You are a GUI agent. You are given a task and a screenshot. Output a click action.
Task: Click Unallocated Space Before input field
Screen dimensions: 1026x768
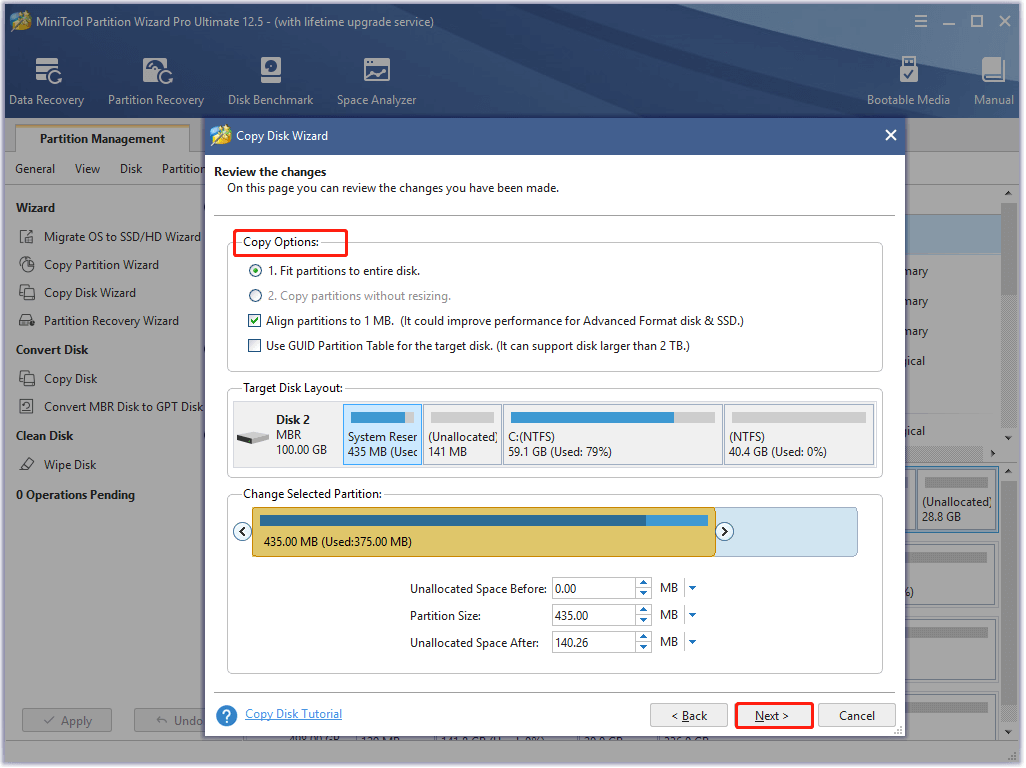click(593, 588)
